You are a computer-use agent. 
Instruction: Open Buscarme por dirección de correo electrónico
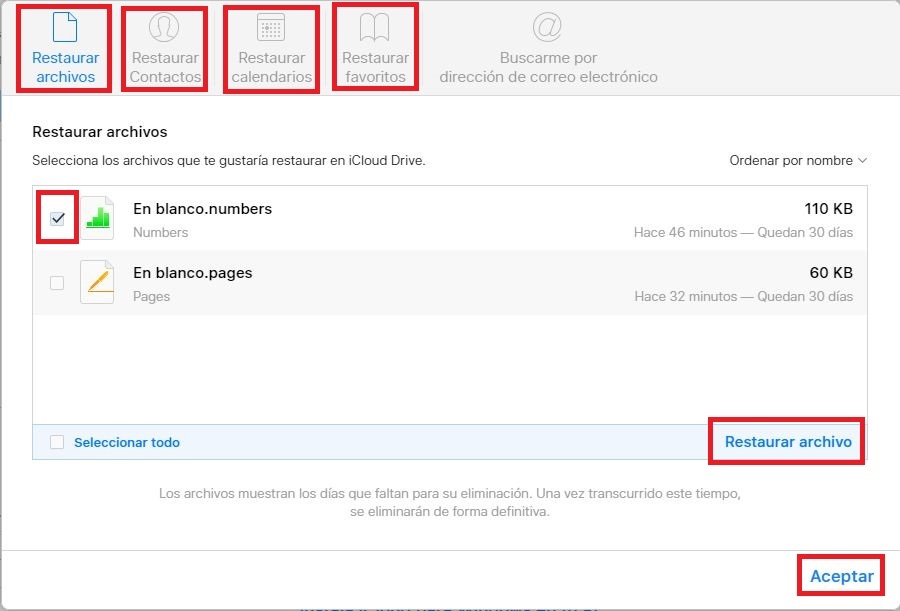548,48
